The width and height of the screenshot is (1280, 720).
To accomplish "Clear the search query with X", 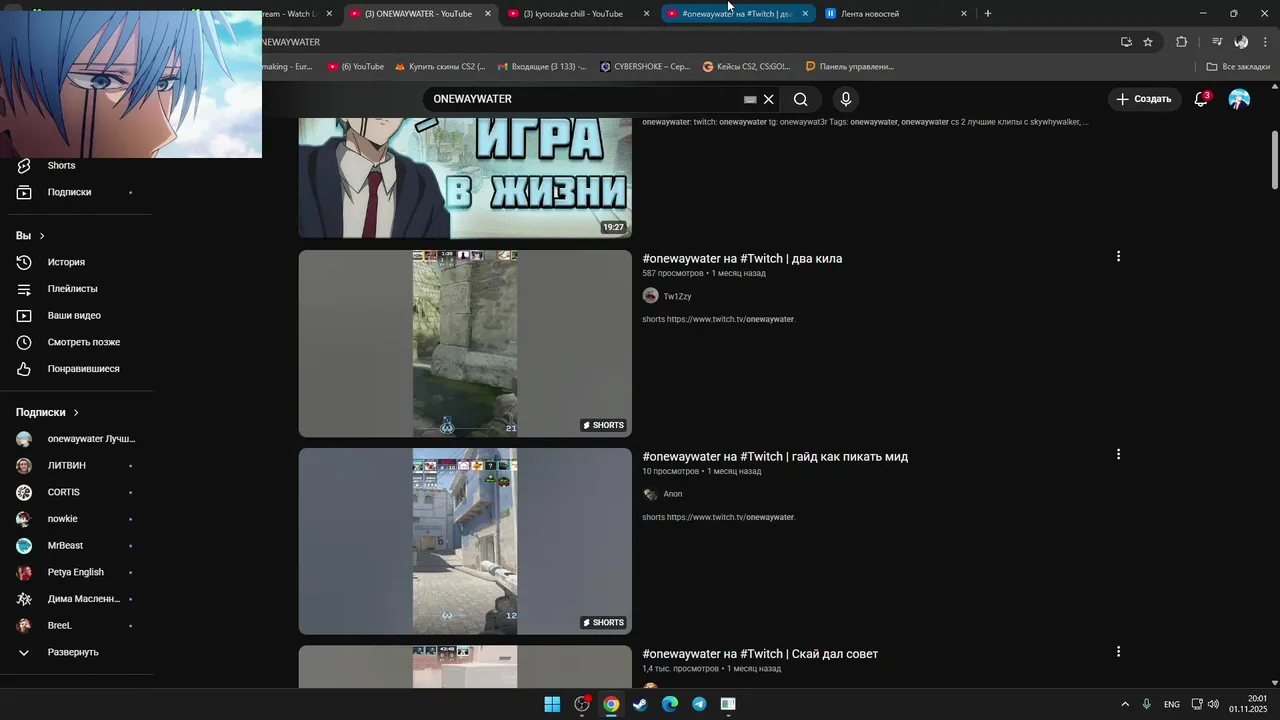I will pos(769,99).
